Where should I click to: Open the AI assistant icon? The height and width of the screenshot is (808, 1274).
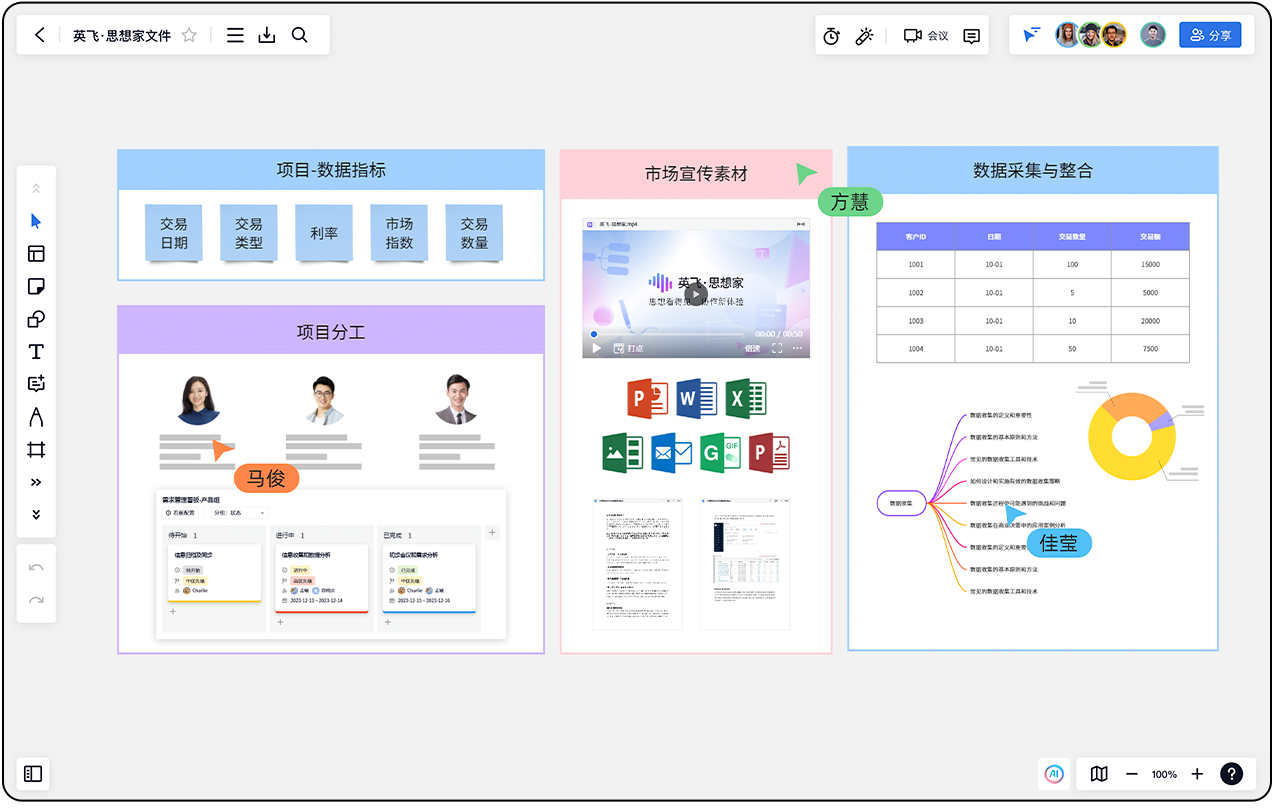coord(1054,774)
